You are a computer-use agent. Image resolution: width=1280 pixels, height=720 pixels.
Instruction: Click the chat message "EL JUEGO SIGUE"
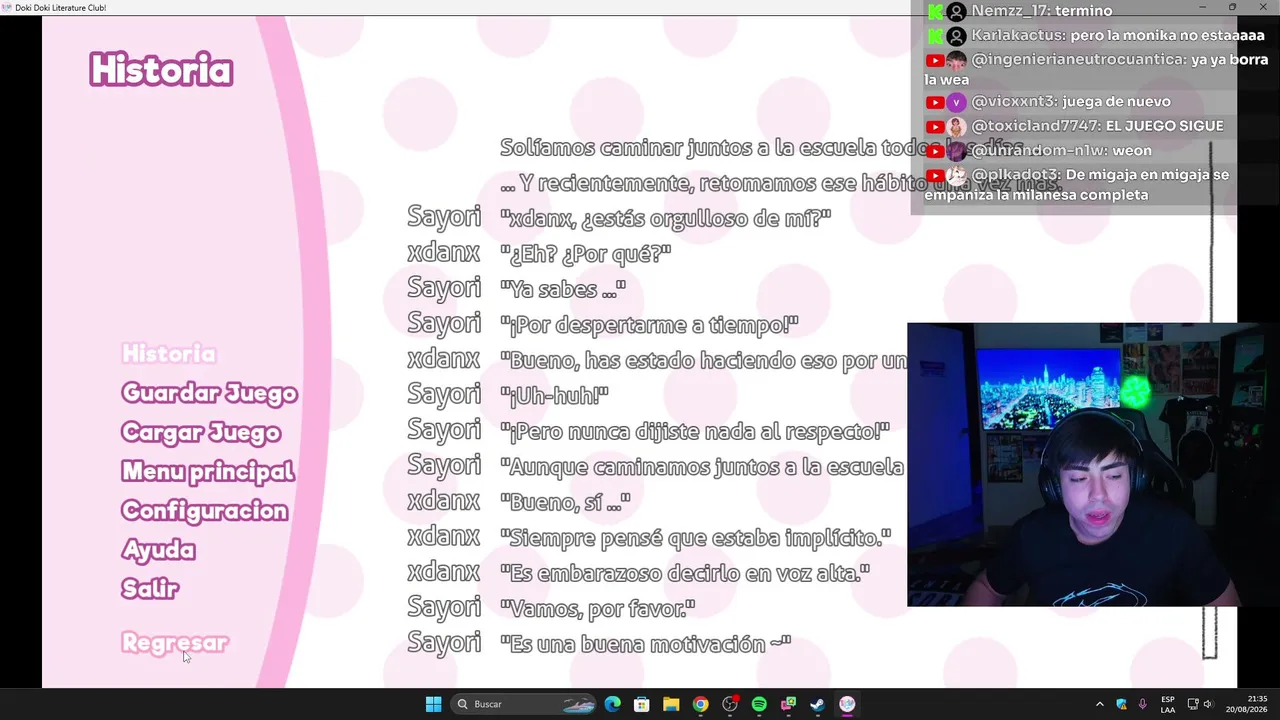[x=1164, y=126]
